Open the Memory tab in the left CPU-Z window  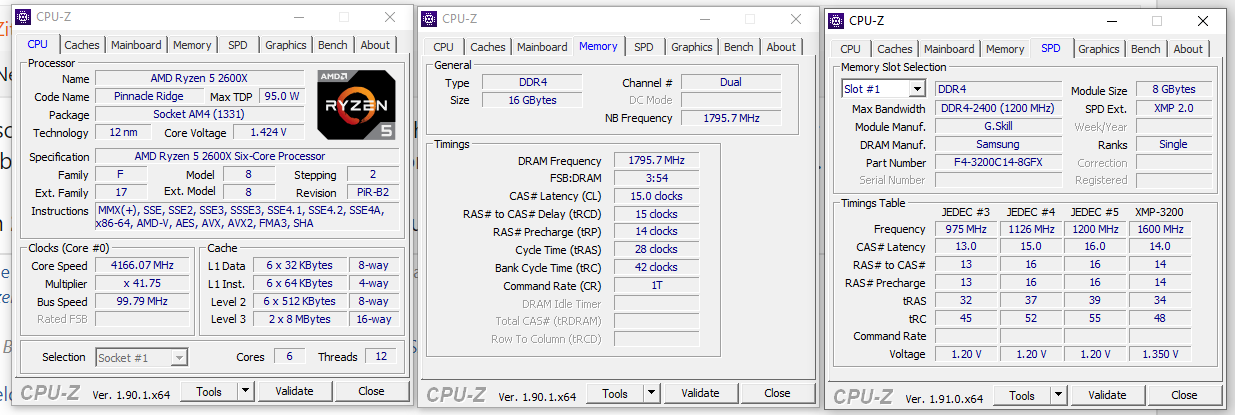(192, 45)
